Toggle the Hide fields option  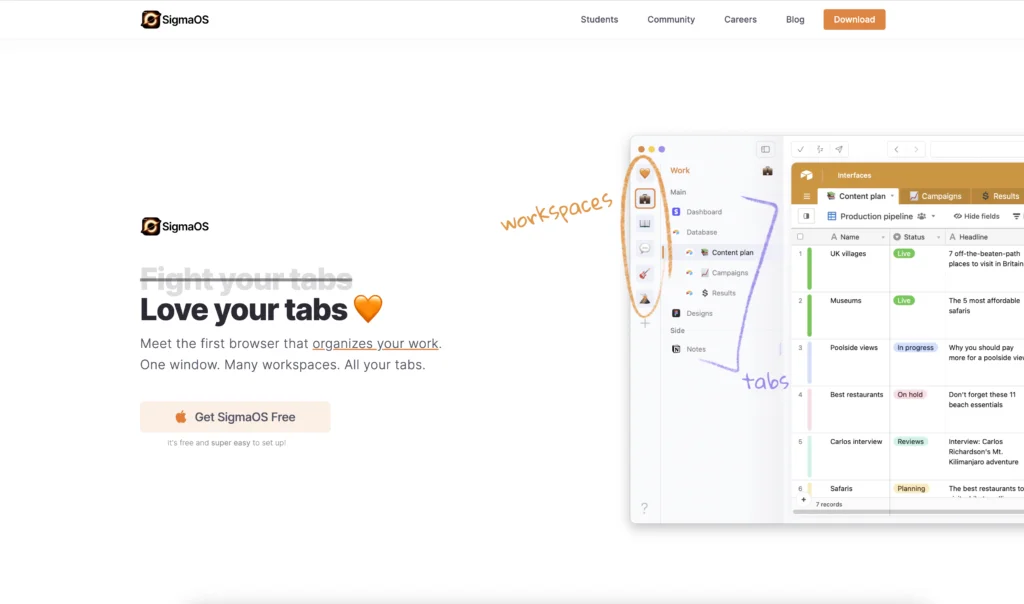pyautogui.click(x=976, y=216)
